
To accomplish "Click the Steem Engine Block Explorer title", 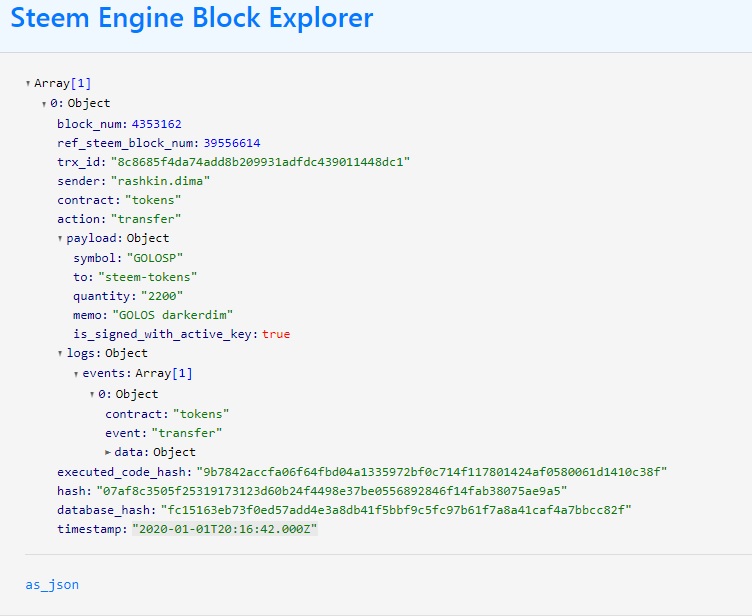I will click(x=192, y=18).
